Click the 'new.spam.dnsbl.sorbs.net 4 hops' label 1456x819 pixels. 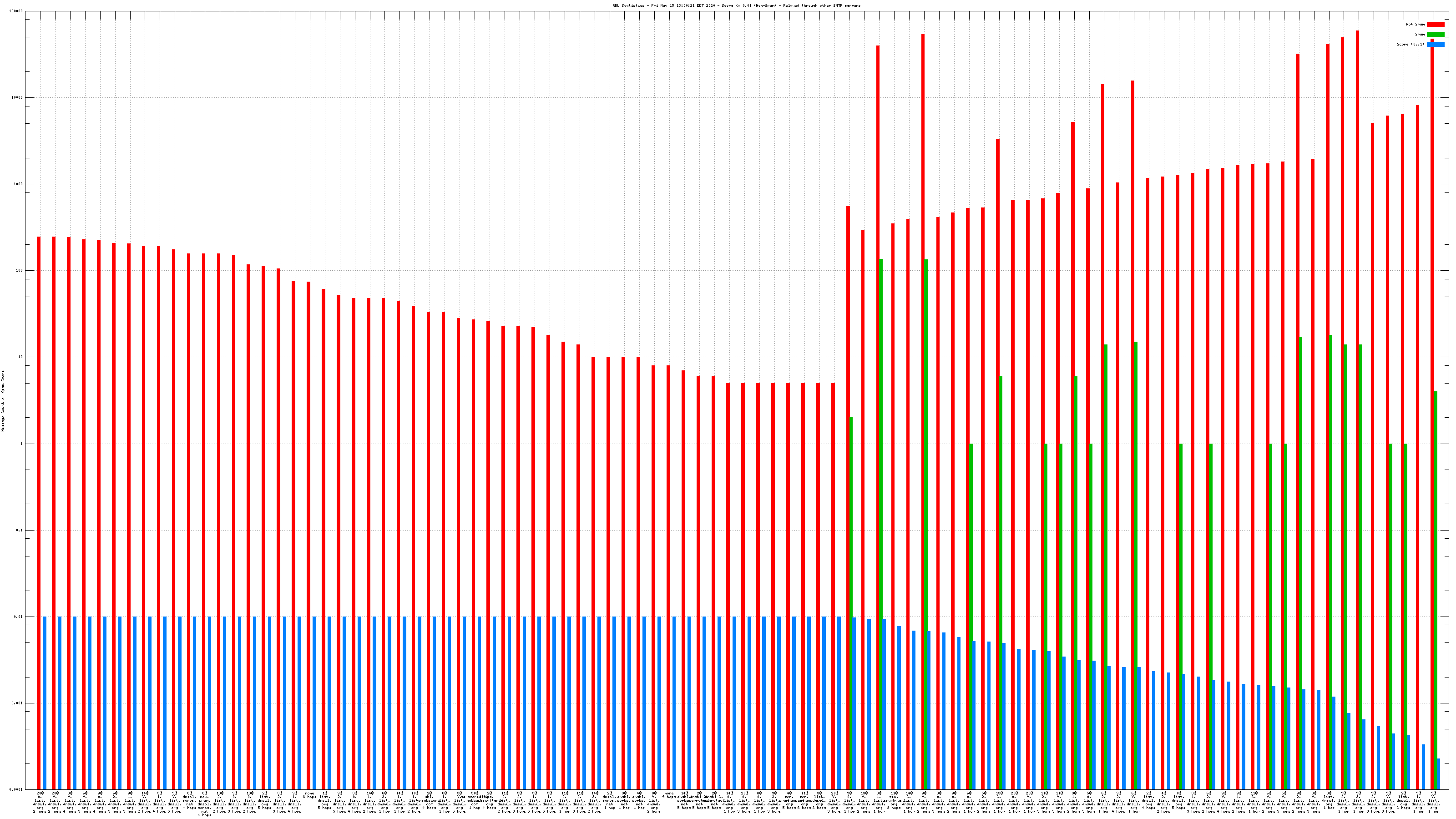click(205, 804)
